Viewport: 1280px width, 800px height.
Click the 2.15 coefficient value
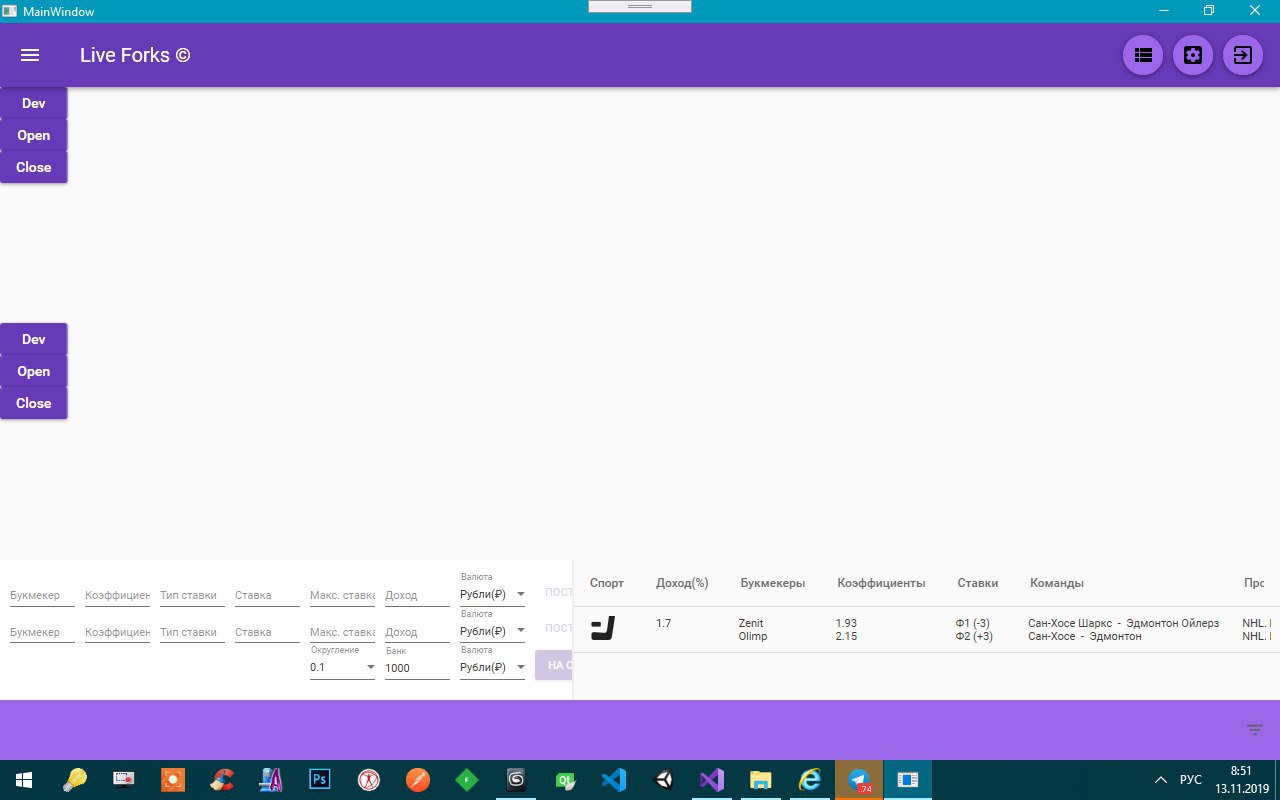[x=846, y=636]
